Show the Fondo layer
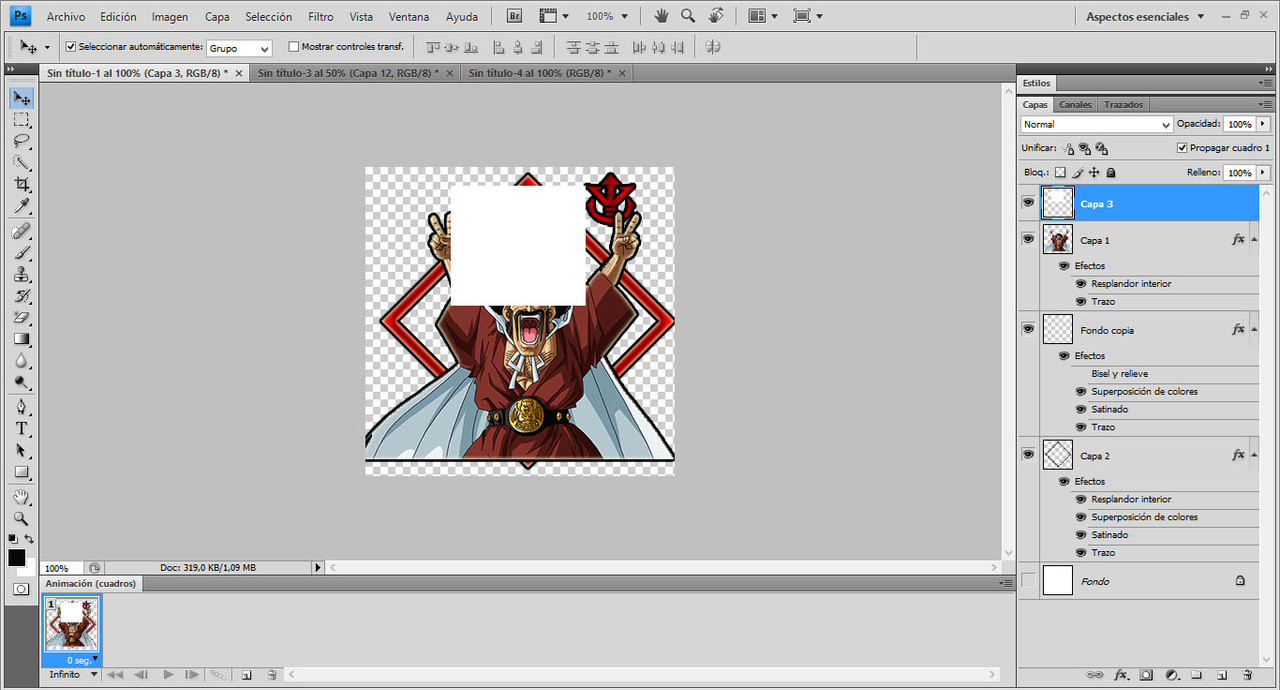 coord(1028,581)
